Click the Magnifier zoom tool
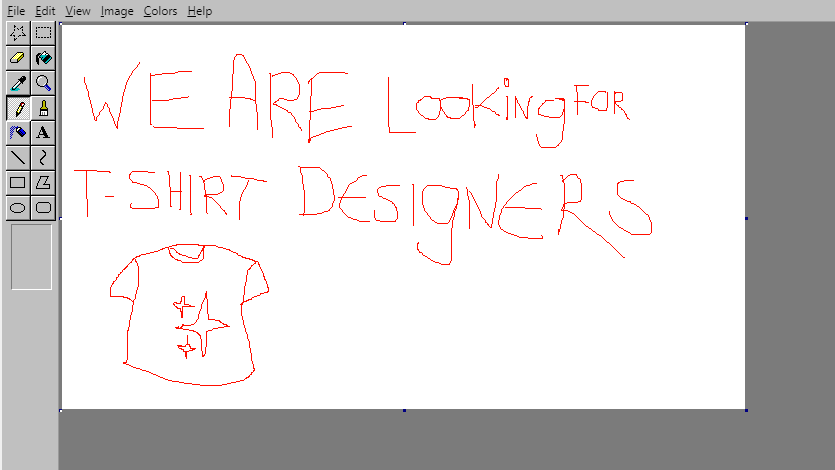835x470 pixels. 43,82
